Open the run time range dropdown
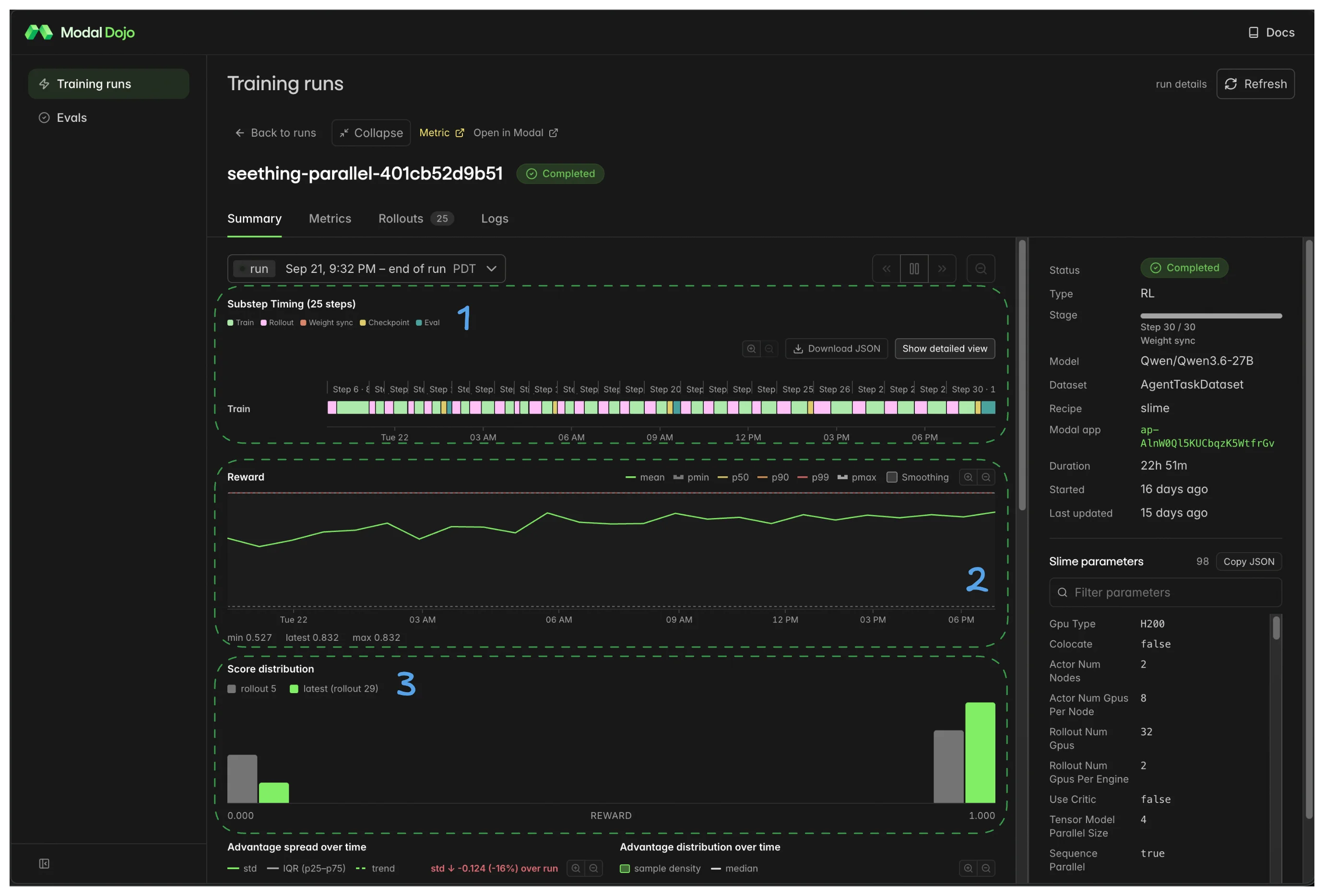Viewport: 1324px width, 896px height. tap(366, 269)
